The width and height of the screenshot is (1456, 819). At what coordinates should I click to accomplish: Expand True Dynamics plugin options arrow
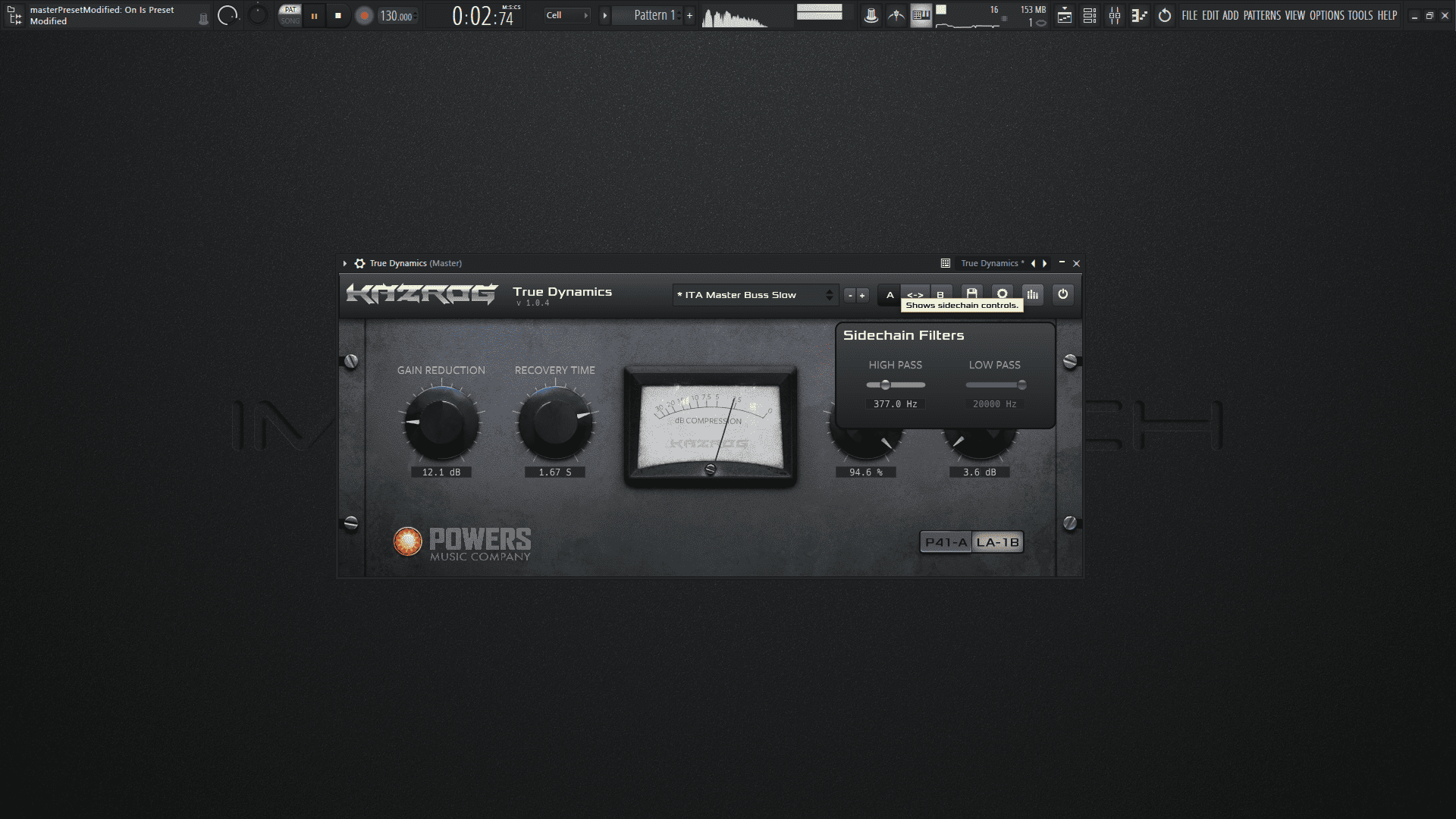pyautogui.click(x=345, y=263)
